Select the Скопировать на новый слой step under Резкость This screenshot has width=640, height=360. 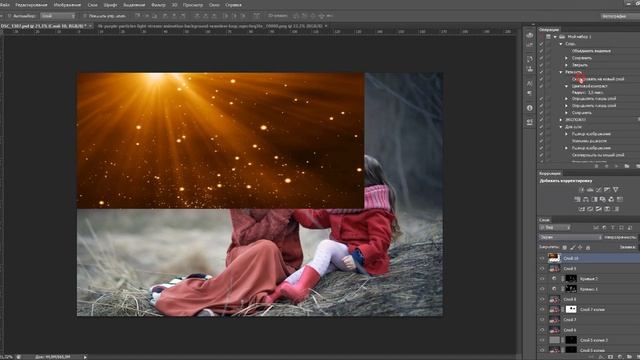pos(598,79)
